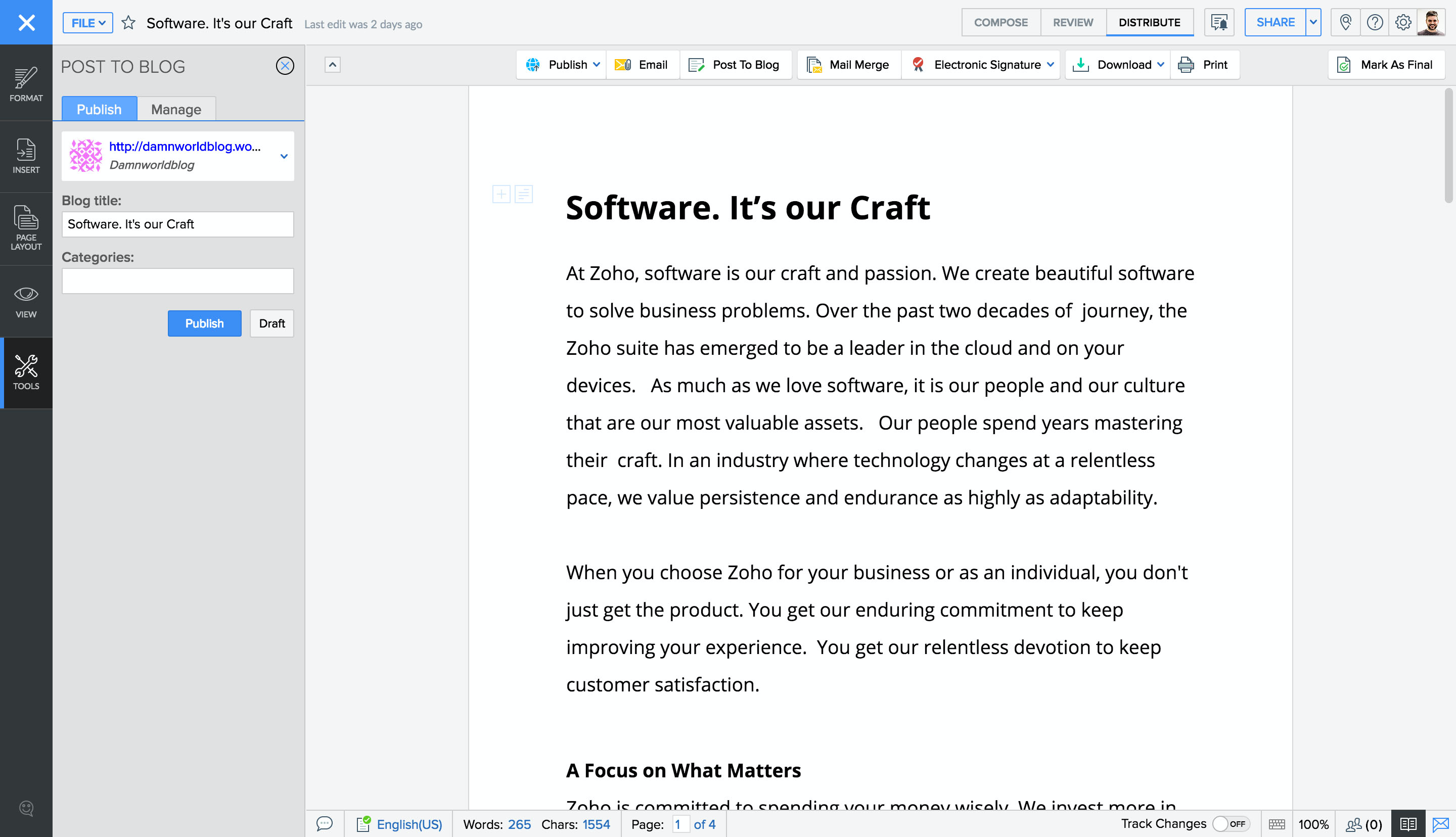The width and height of the screenshot is (1456, 837).
Task: Switch to the Manage tab
Action: tap(176, 109)
